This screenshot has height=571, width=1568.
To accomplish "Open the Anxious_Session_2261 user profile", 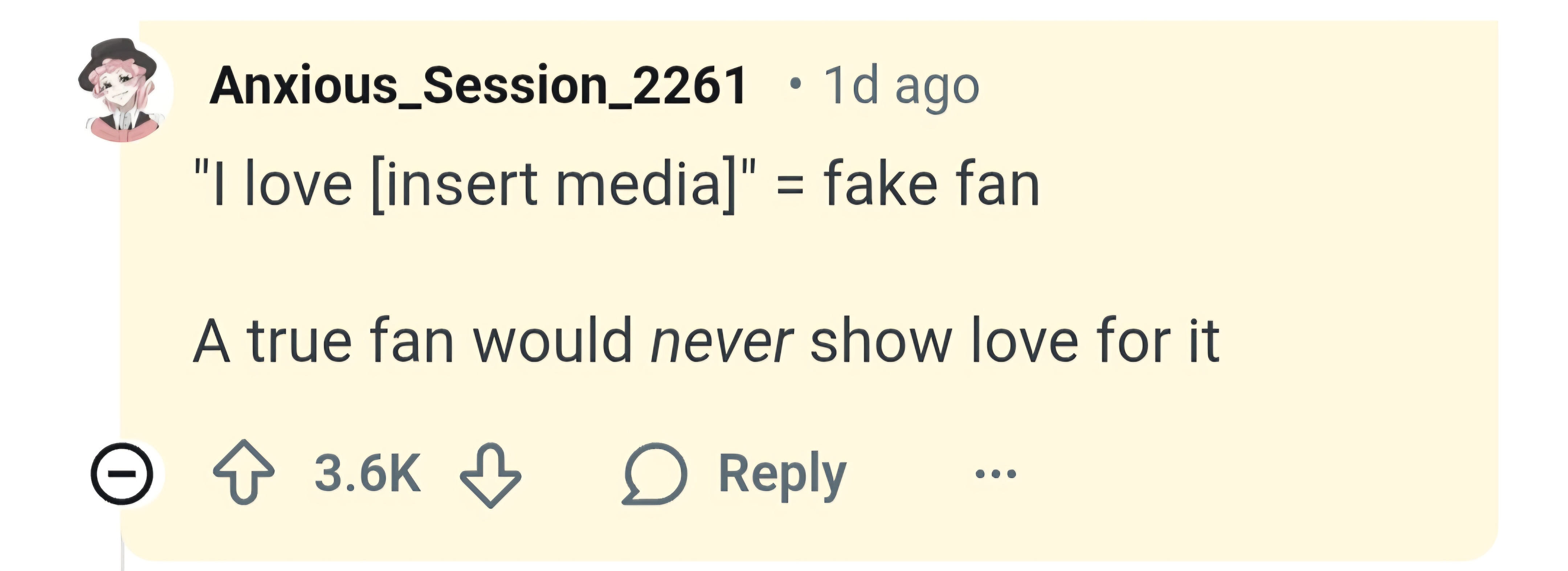I will (478, 86).
